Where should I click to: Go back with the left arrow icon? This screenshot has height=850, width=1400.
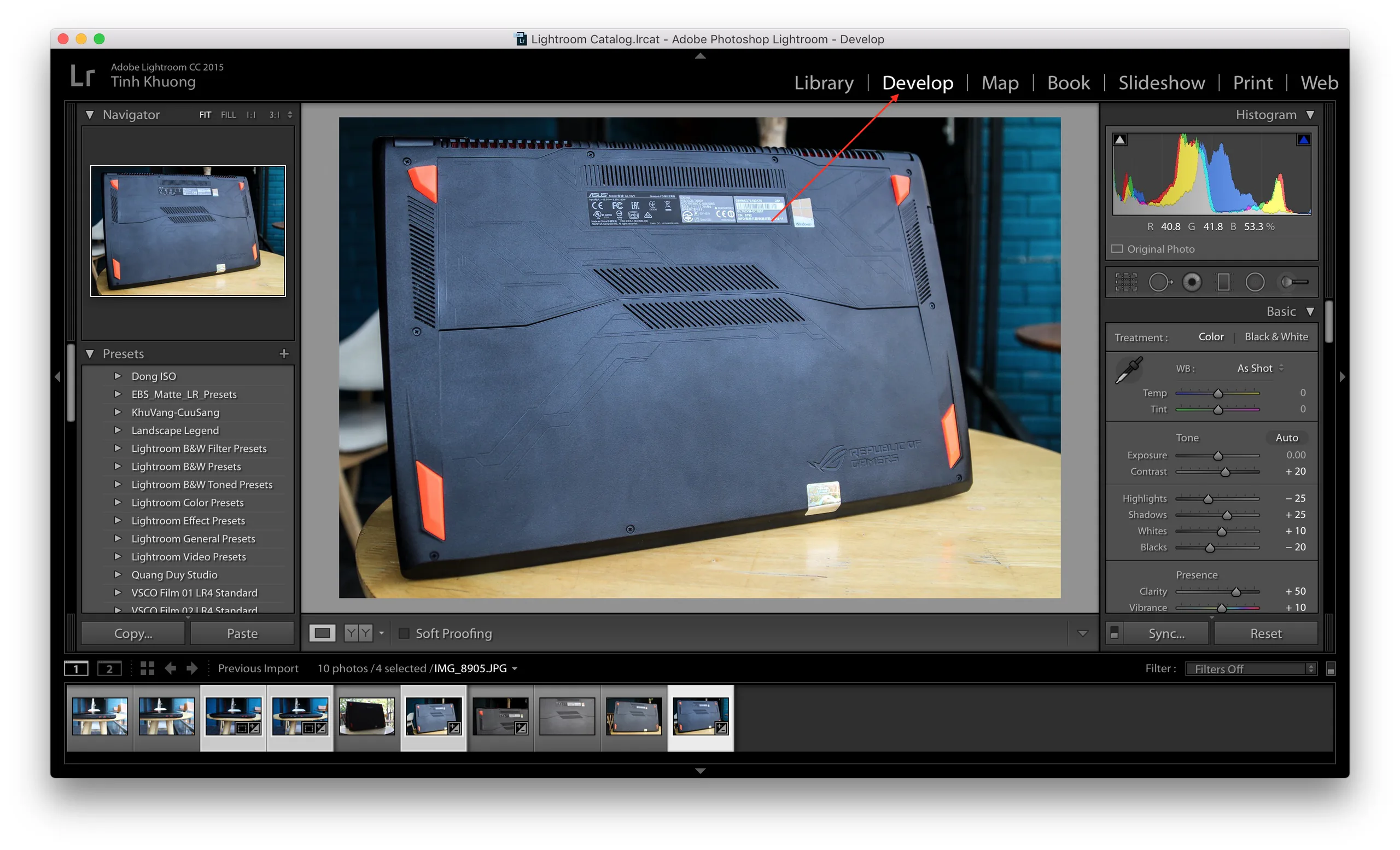coord(170,668)
